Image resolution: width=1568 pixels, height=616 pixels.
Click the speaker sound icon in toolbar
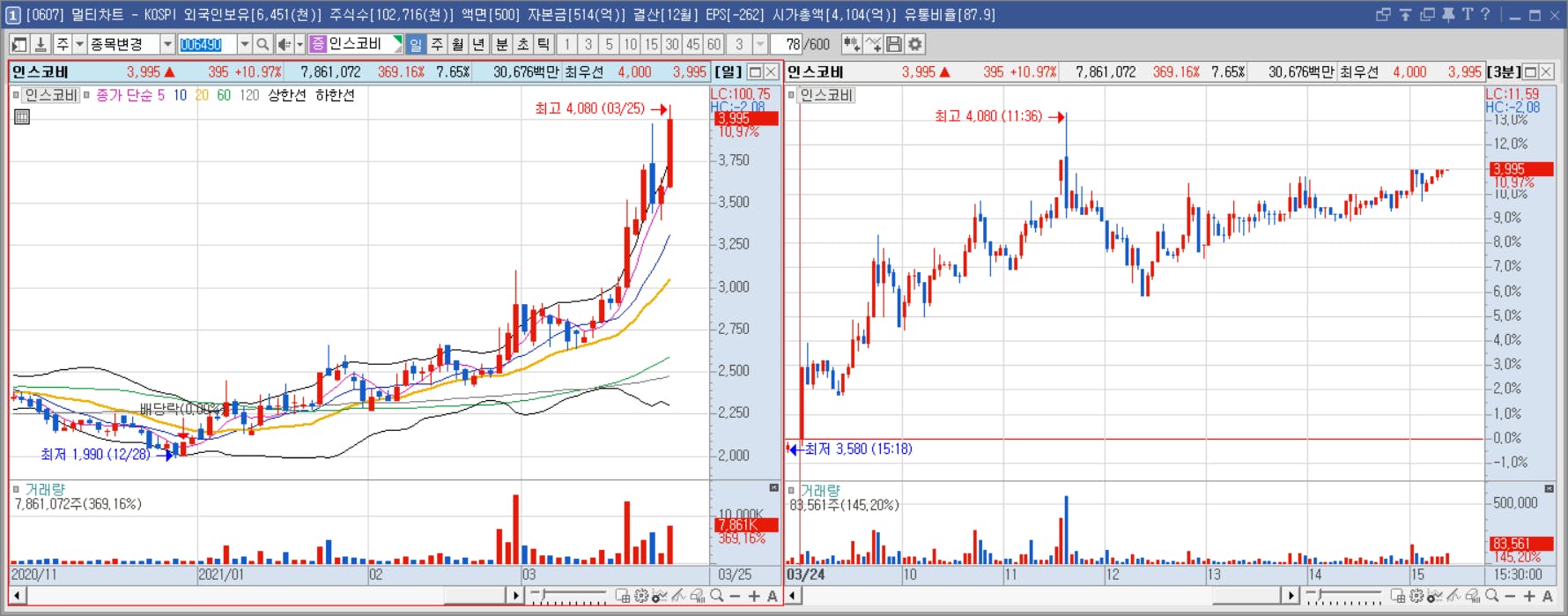(284, 44)
